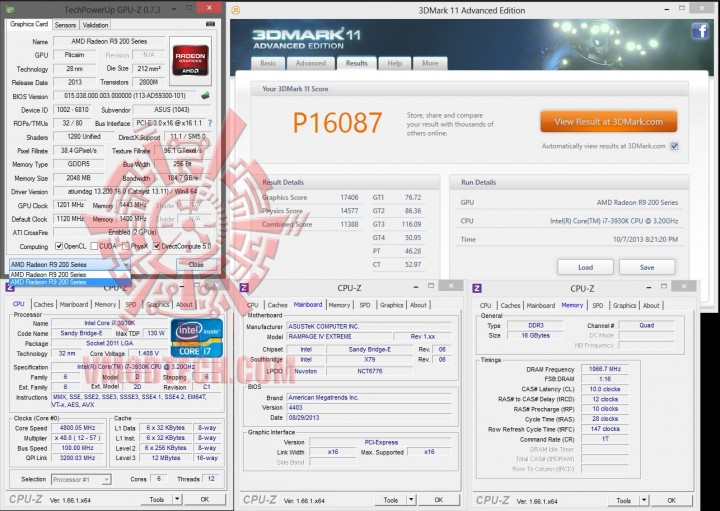The width and height of the screenshot is (720, 511).
Task: Click OK in the Memory CPU-Z window
Action: coord(671,500)
